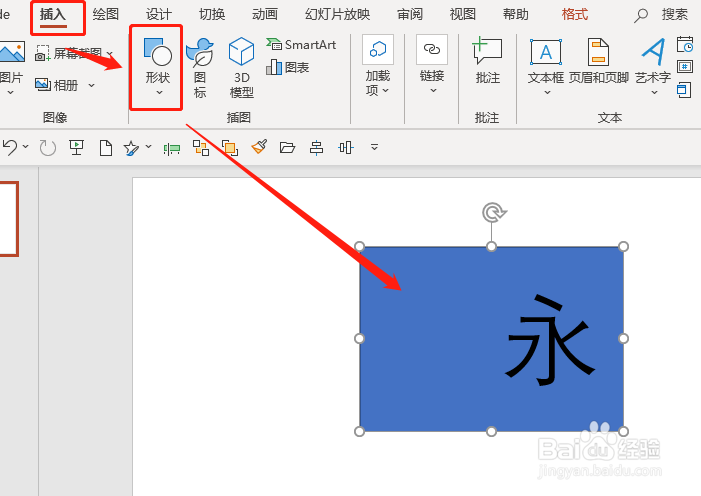
Task: Click the Redo button
Action: pos(47,148)
